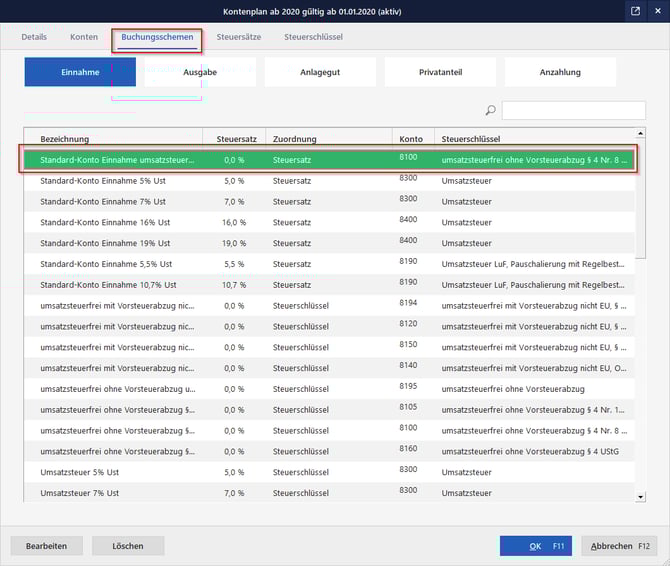Click the pop-out window icon in title bar
The height and width of the screenshot is (566, 670).
tap(635, 11)
